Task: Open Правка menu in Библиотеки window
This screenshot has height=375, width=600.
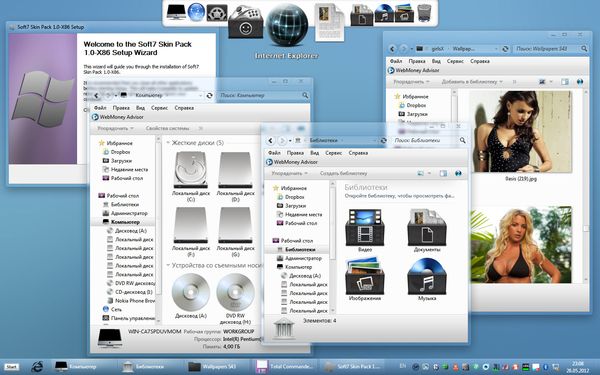Action: coord(295,153)
